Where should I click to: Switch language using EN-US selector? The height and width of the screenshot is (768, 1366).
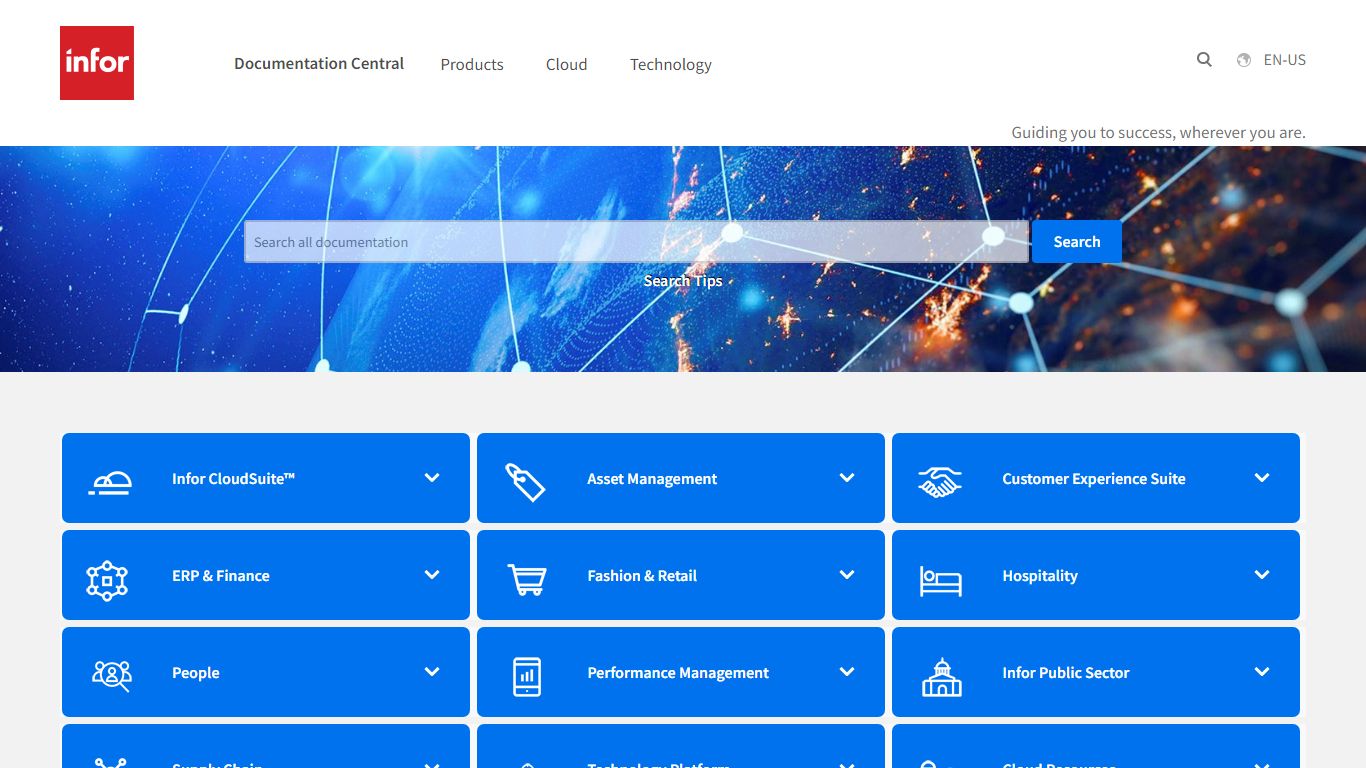click(1284, 60)
